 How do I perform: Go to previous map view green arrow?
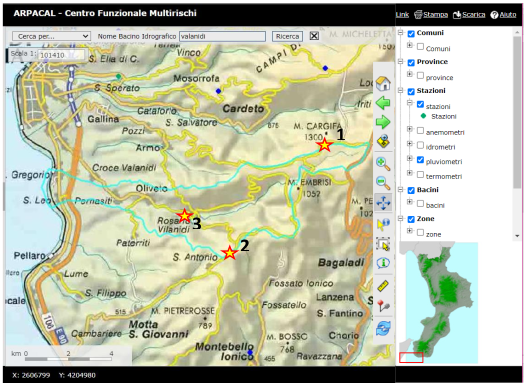383,103
